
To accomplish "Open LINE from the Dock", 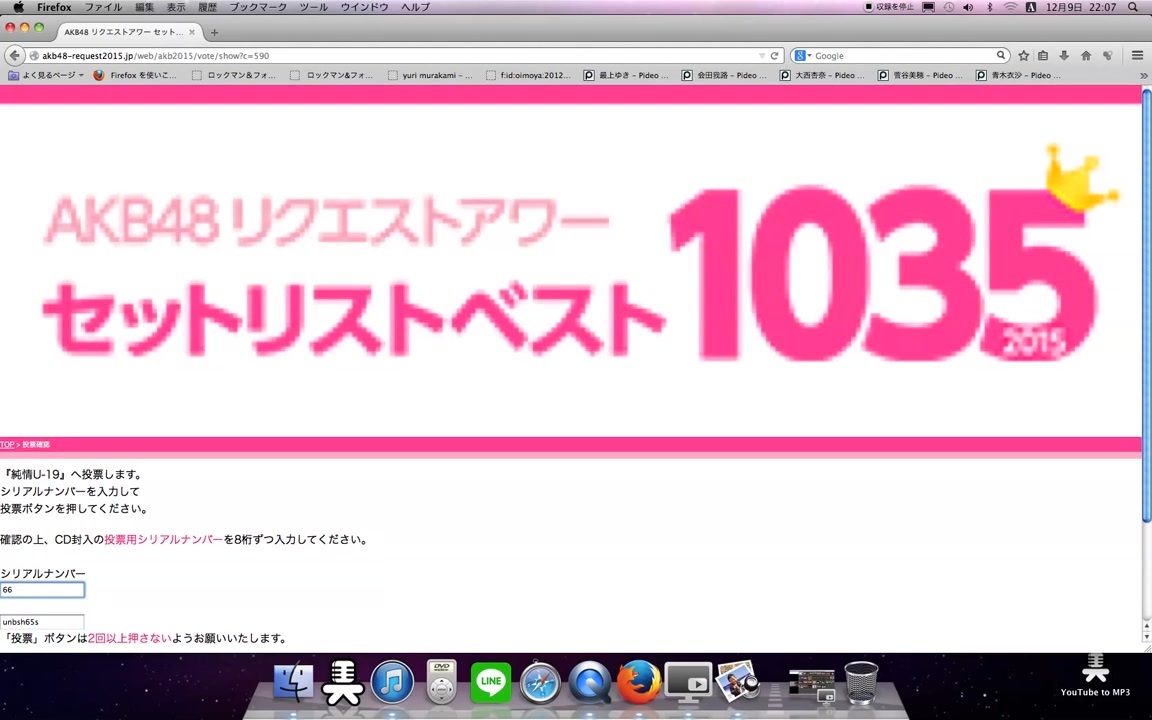I will point(490,682).
